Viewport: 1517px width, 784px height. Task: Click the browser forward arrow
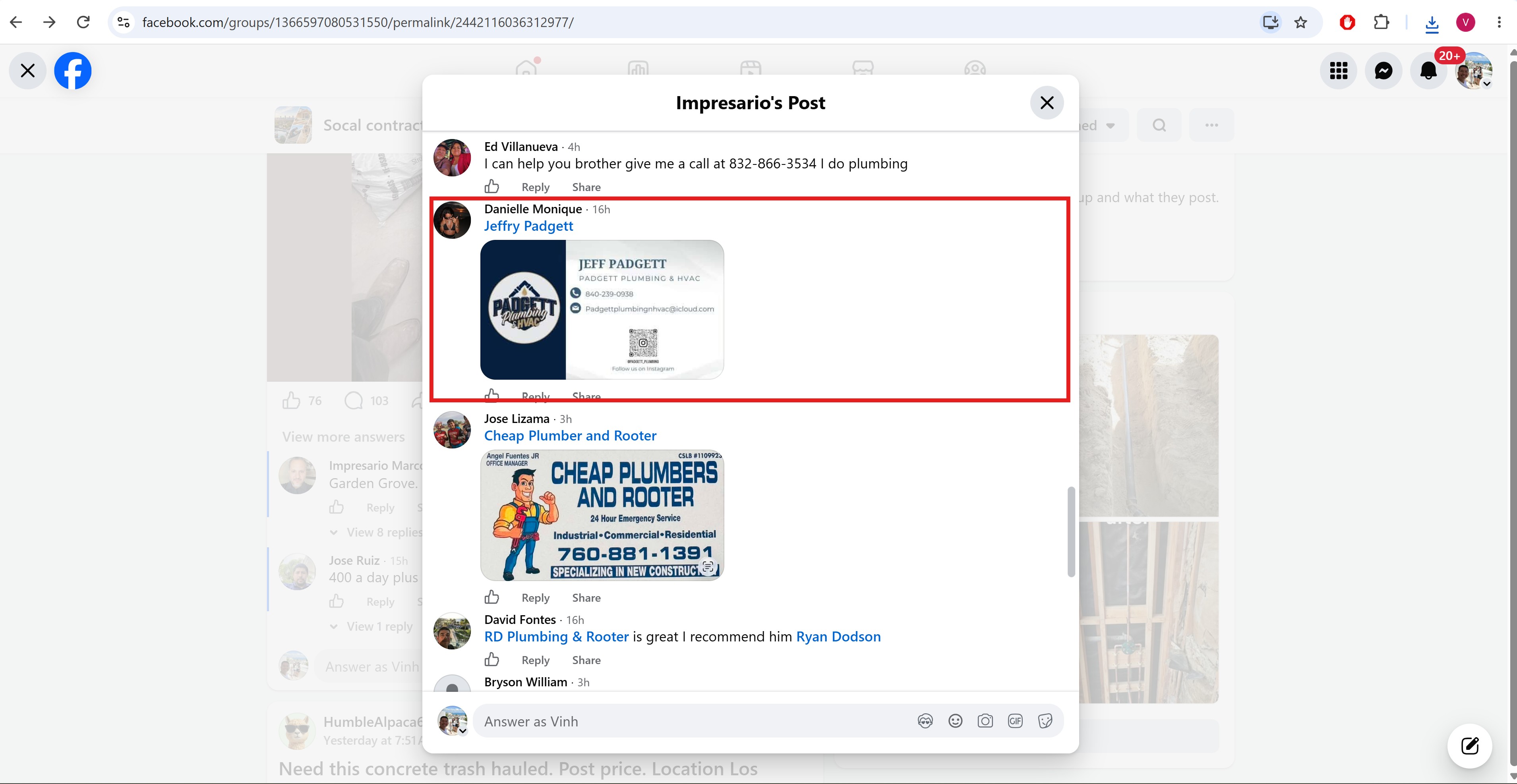coord(49,22)
